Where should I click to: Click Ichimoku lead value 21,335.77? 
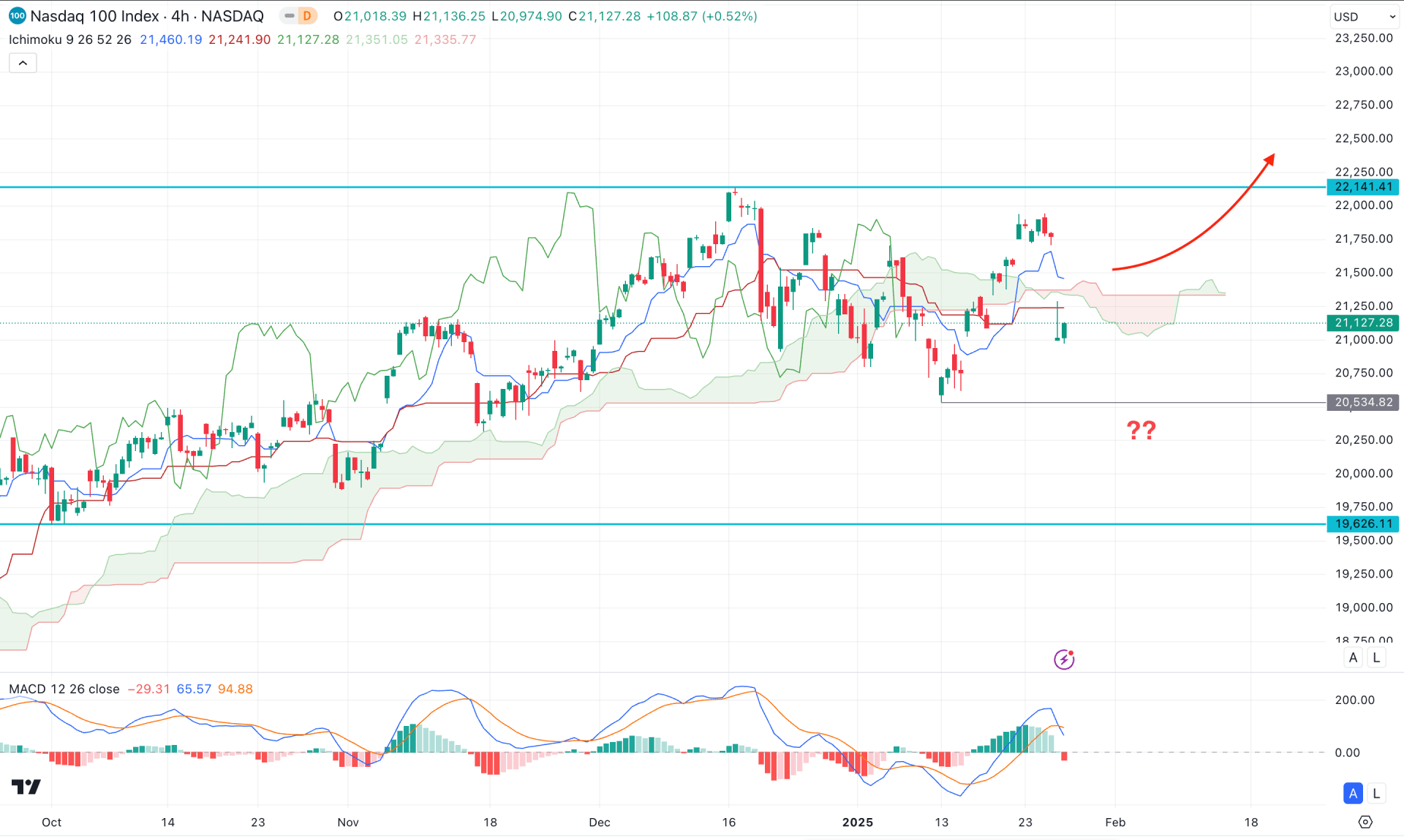click(x=445, y=39)
